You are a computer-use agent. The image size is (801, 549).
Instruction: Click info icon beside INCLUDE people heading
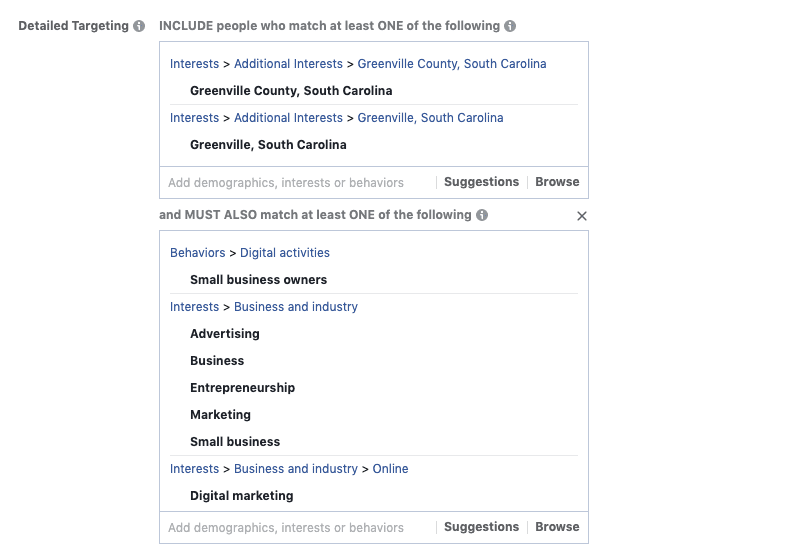point(510,26)
